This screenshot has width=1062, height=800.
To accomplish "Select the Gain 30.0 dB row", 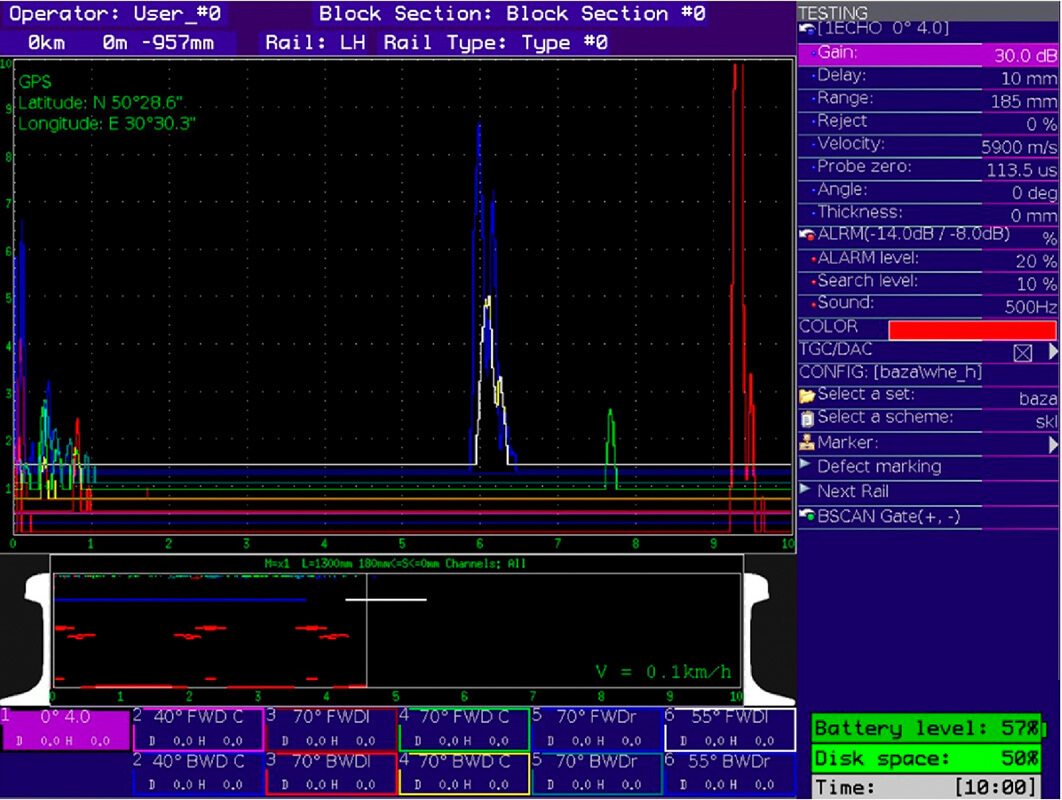I will 928,54.
